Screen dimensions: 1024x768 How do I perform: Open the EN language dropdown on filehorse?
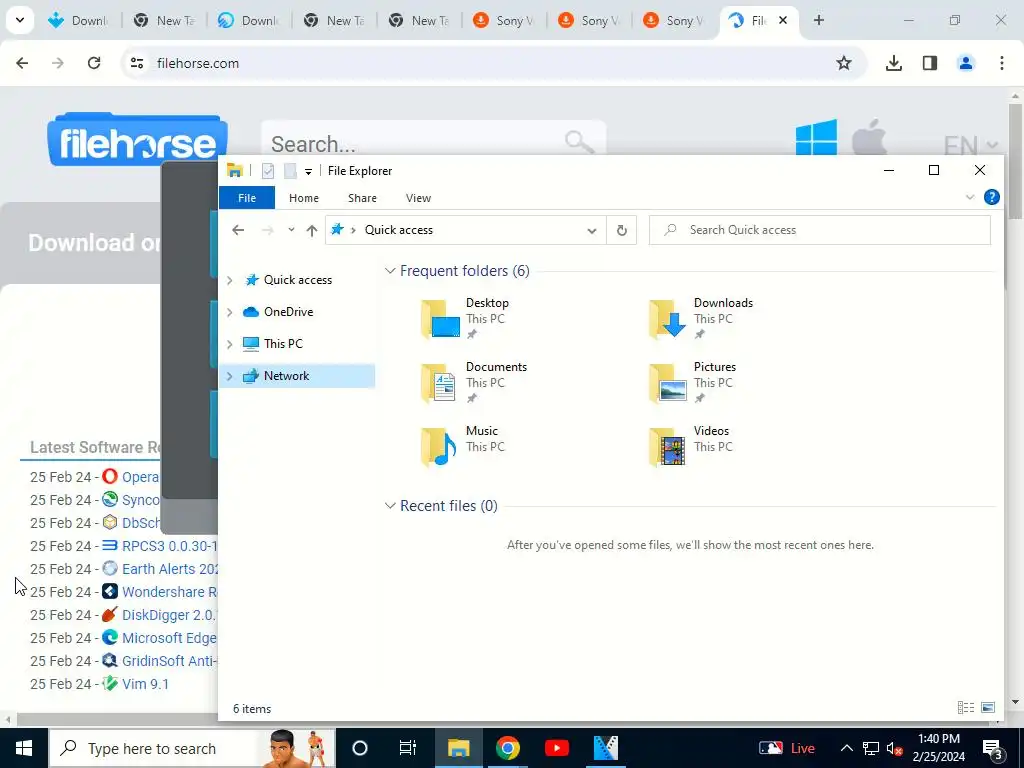tap(970, 144)
